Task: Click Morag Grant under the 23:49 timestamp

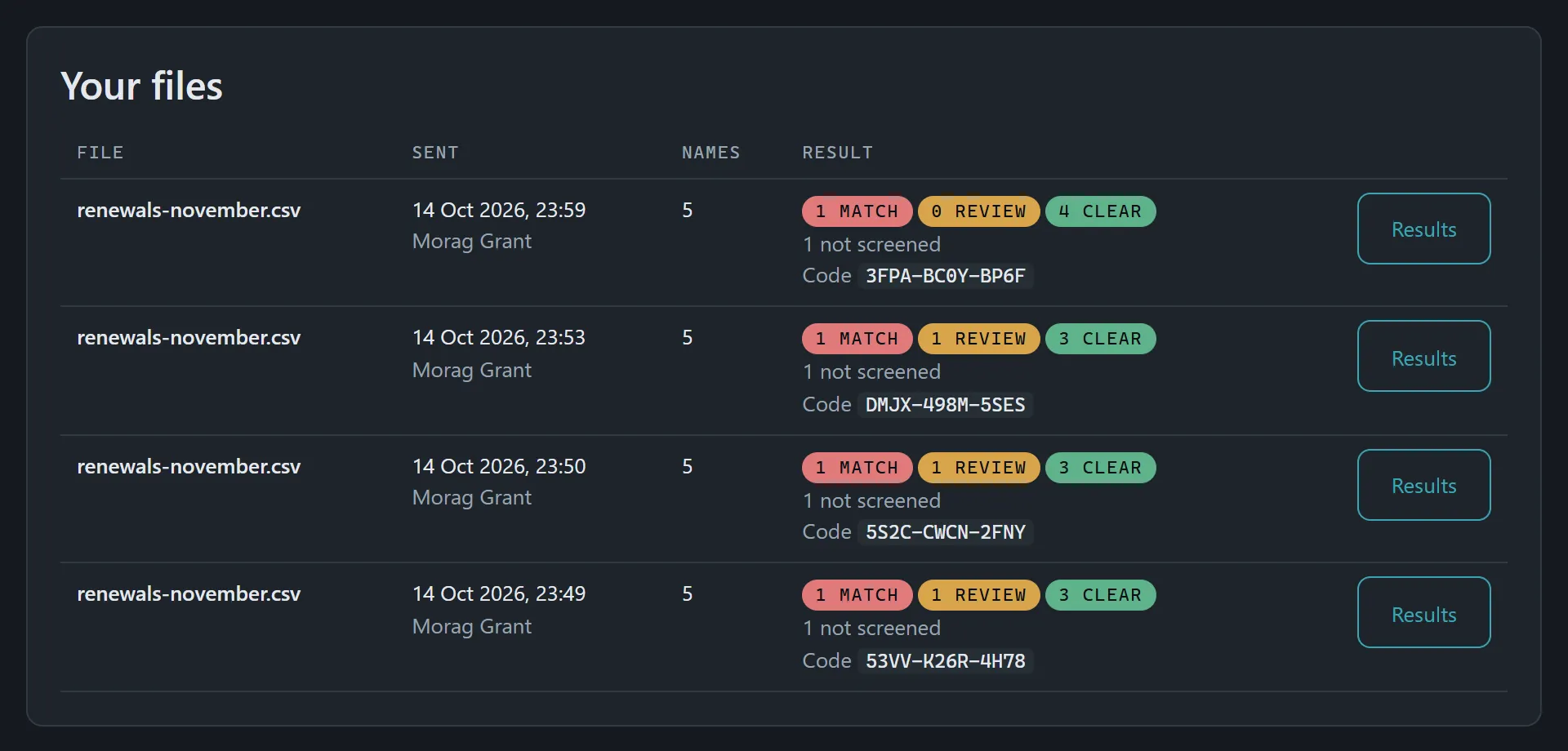Action: (472, 626)
